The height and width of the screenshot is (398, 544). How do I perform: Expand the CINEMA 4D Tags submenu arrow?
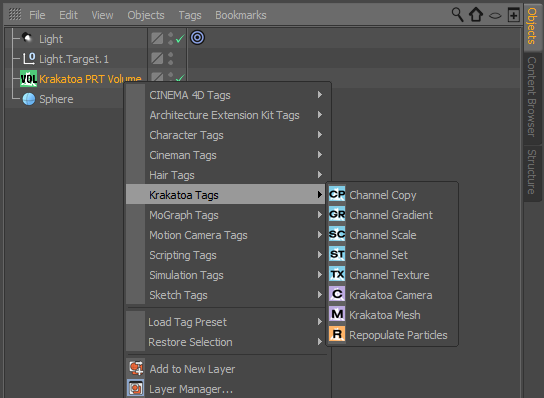(320, 95)
